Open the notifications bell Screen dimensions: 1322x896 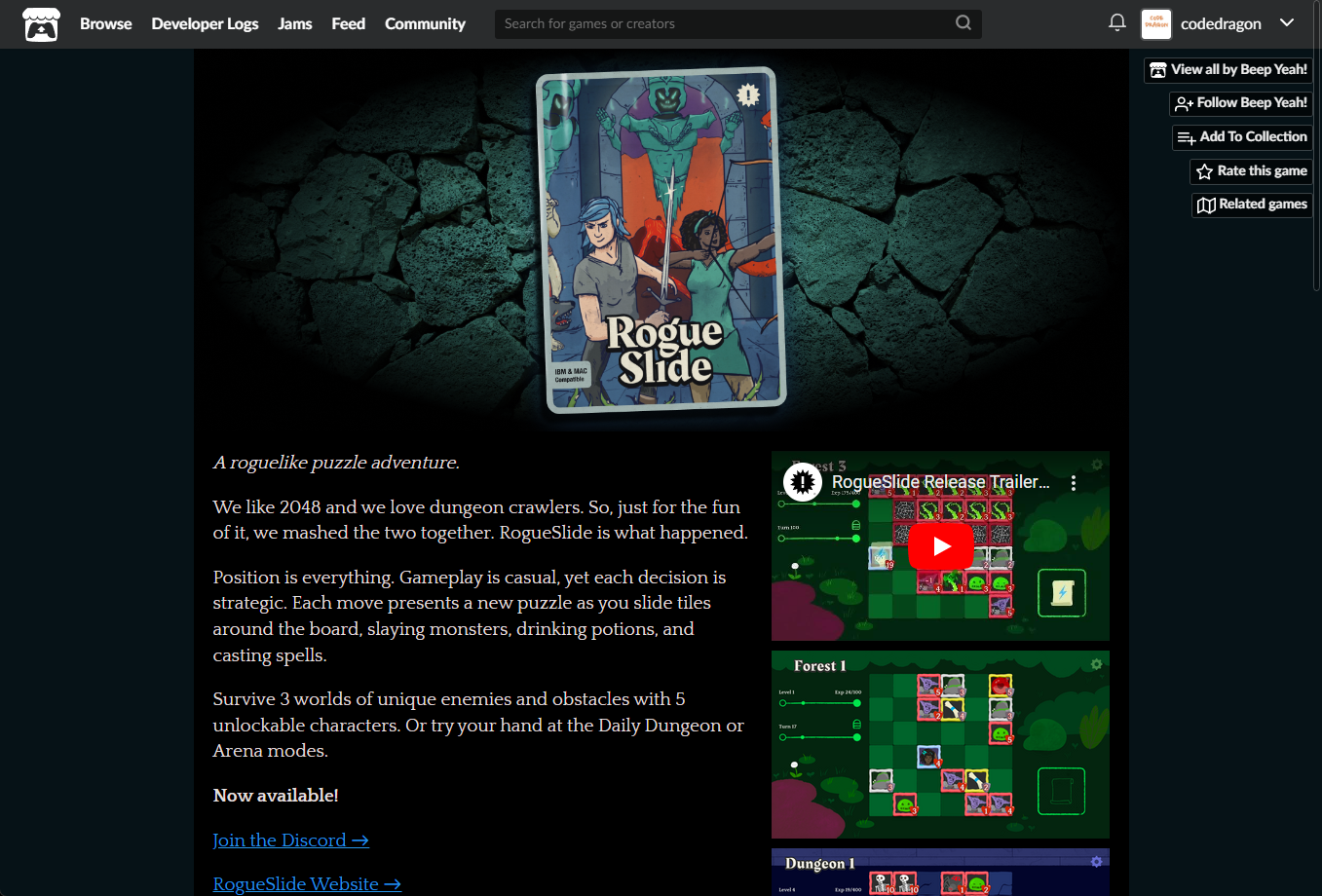[1117, 22]
